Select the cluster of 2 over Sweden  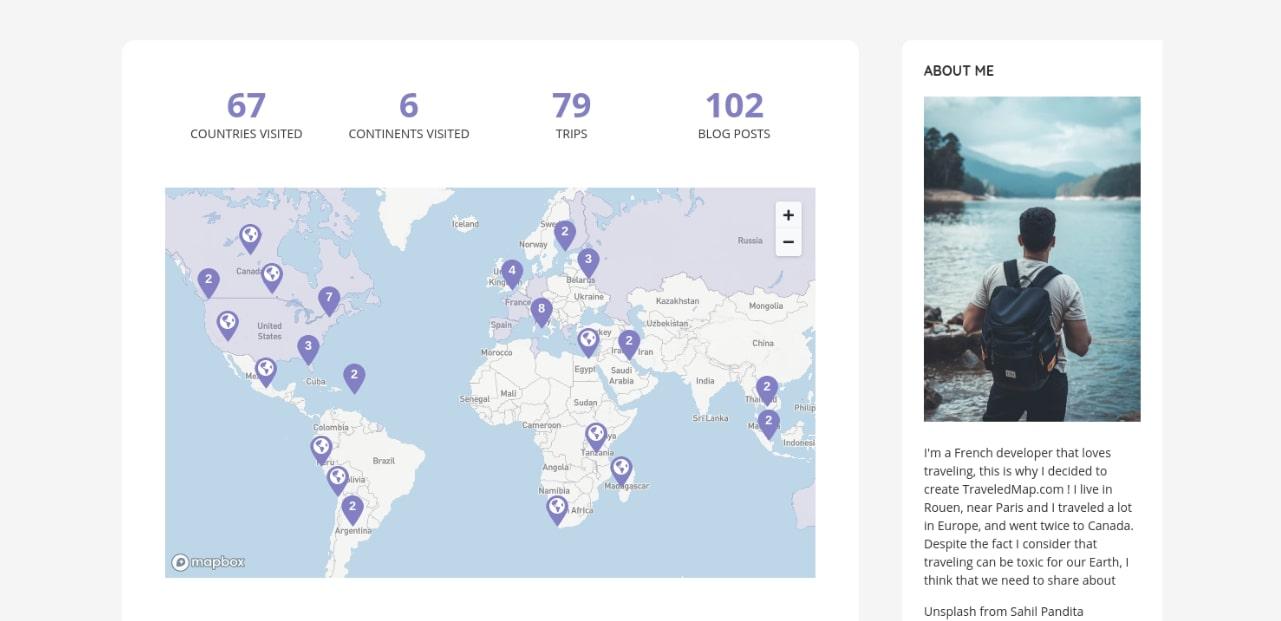tap(565, 234)
